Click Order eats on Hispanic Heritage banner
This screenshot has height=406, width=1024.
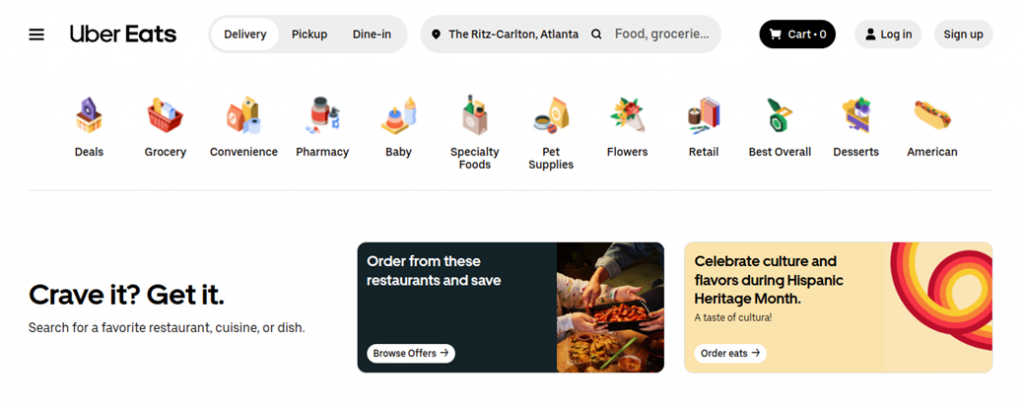[x=730, y=353]
